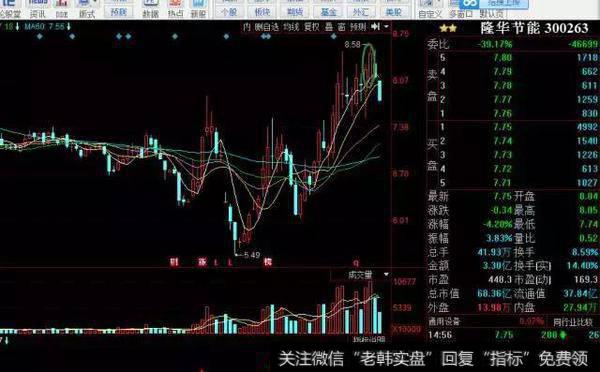The height and width of the screenshot is (372, 600).
Task: Click the scroll-right arrow icon in the chart toolbar
Action: pyautogui.click(x=376, y=26)
